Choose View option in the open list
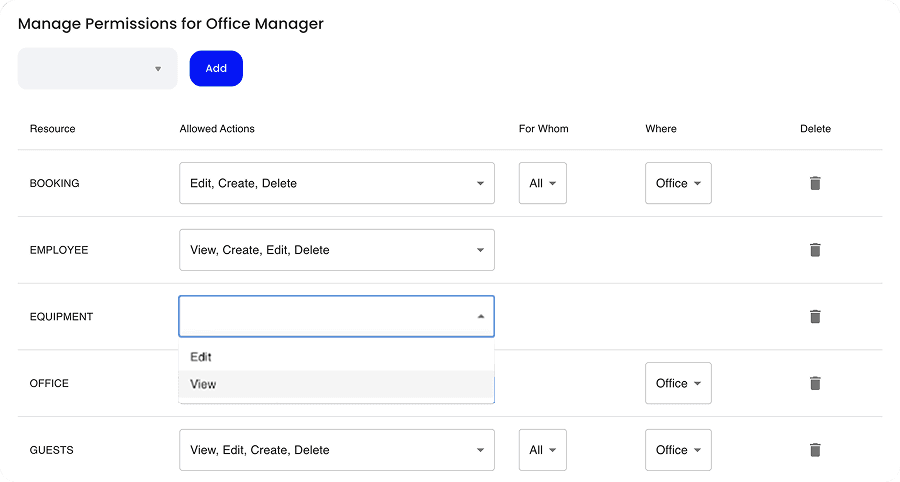900x482 pixels. pyautogui.click(x=336, y=384)
